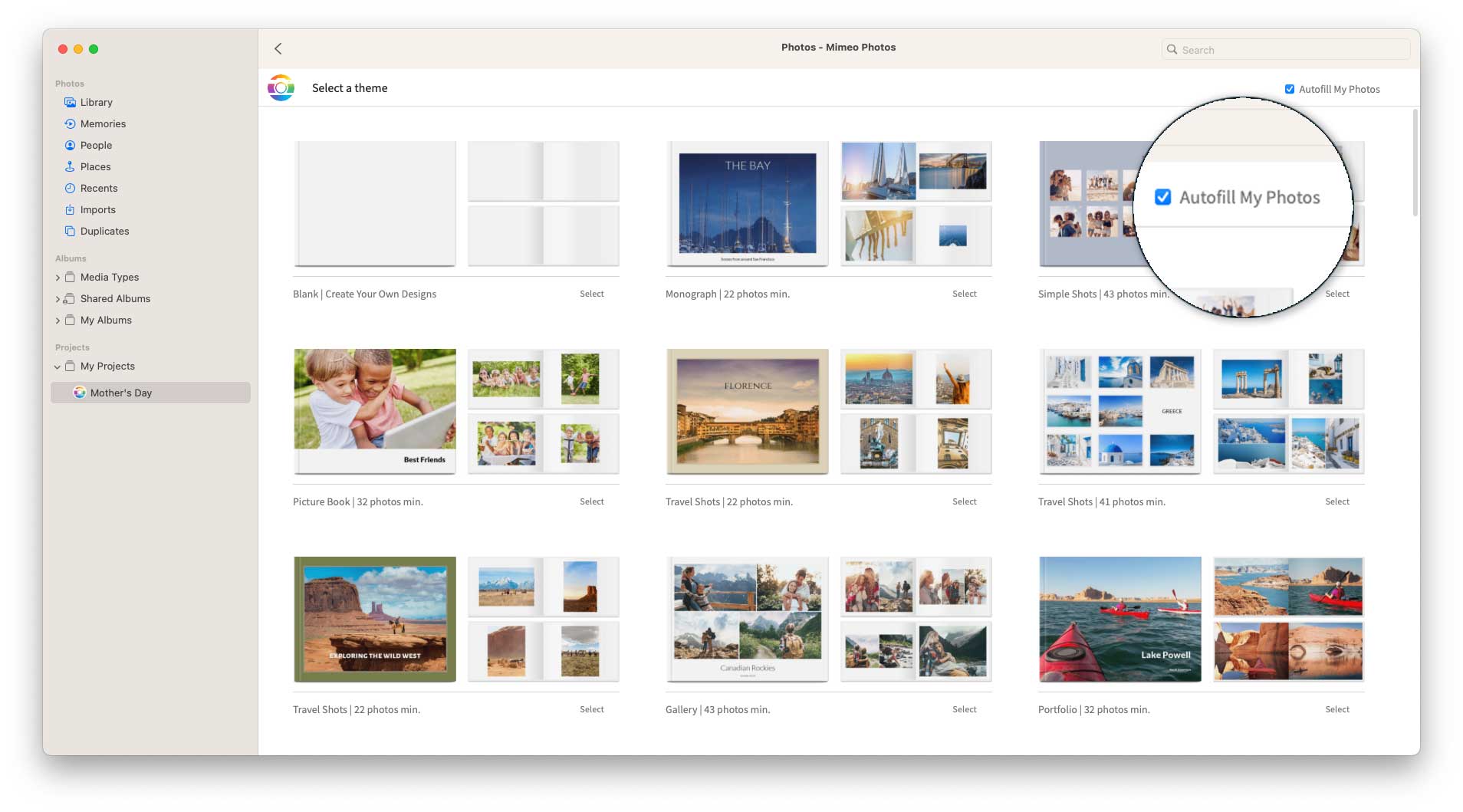Click the Imports icon in sidebar
This screenshot has height=812, width=1463.
click(70, 209)
